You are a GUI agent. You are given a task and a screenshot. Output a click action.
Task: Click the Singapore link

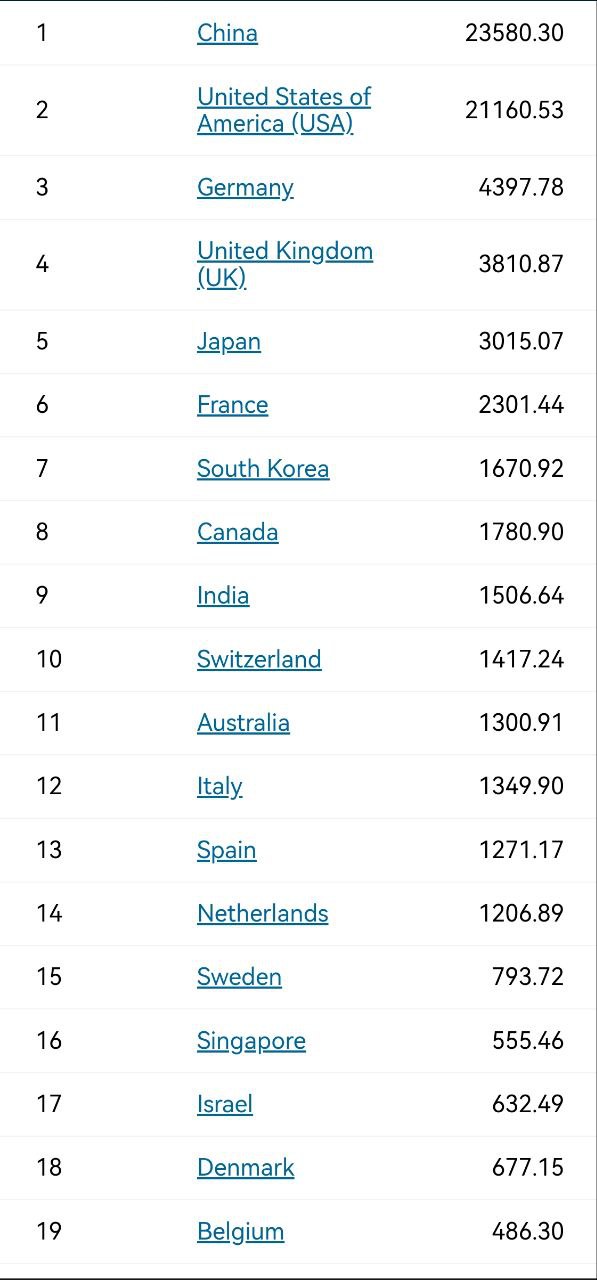click(251, 1041)
